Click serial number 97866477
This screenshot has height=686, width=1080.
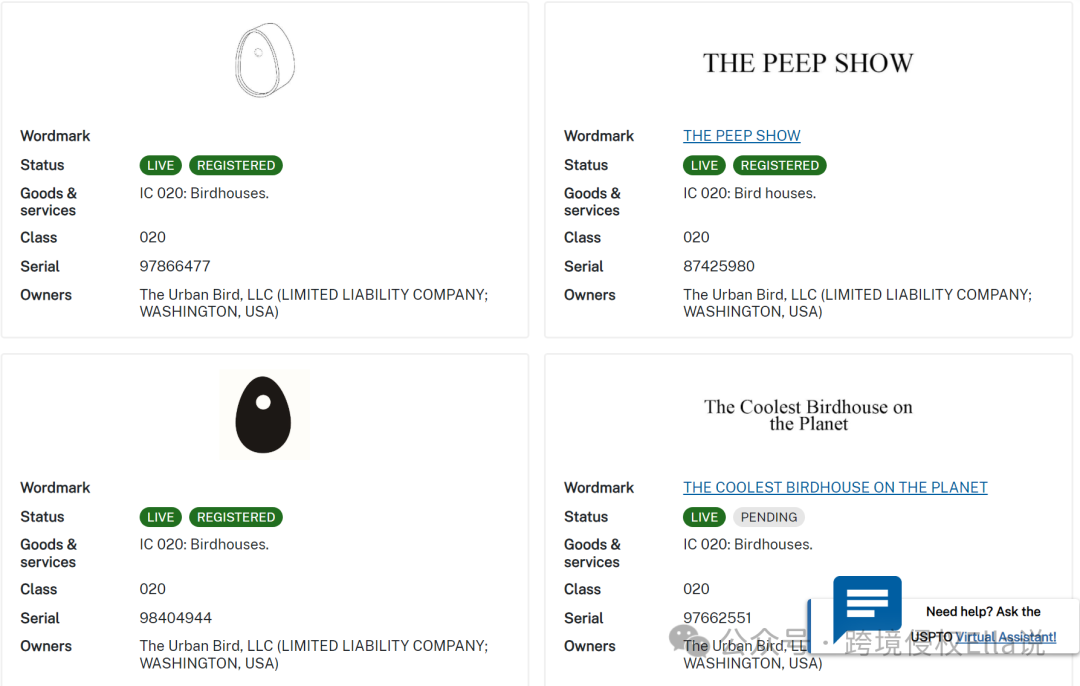pyautogui.click(x=175, y=266)
